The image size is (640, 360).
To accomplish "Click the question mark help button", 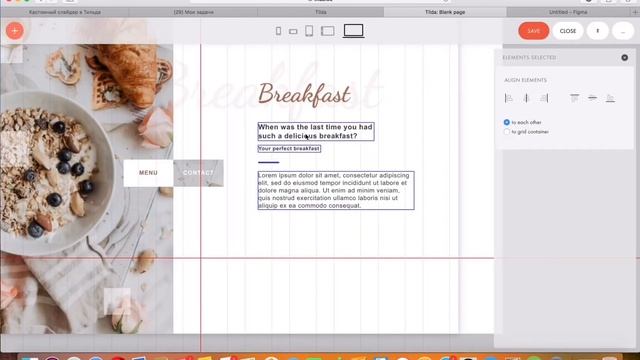I will 598,31.
